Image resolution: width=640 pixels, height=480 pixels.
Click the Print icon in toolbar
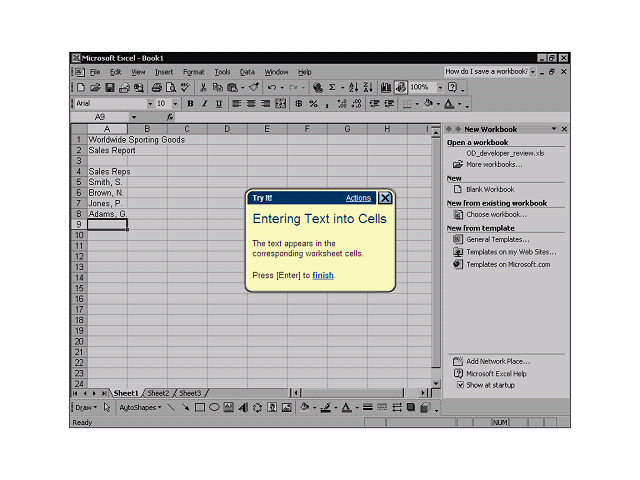tap(157, 87)
